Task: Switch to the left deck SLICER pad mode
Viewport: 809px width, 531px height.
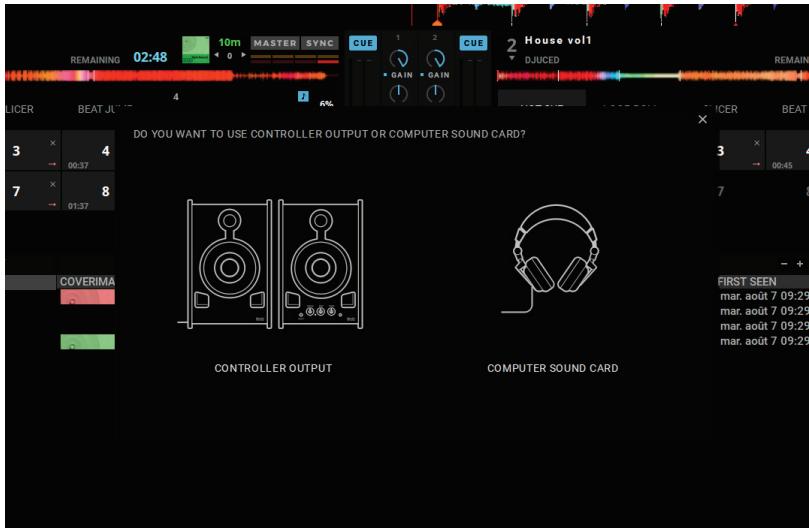Action: 20,109
